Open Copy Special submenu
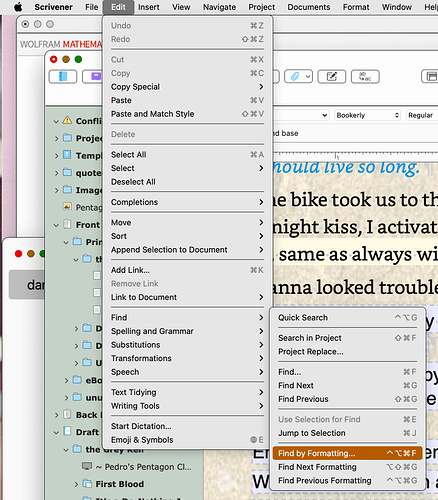 click(x=187, y=87)
